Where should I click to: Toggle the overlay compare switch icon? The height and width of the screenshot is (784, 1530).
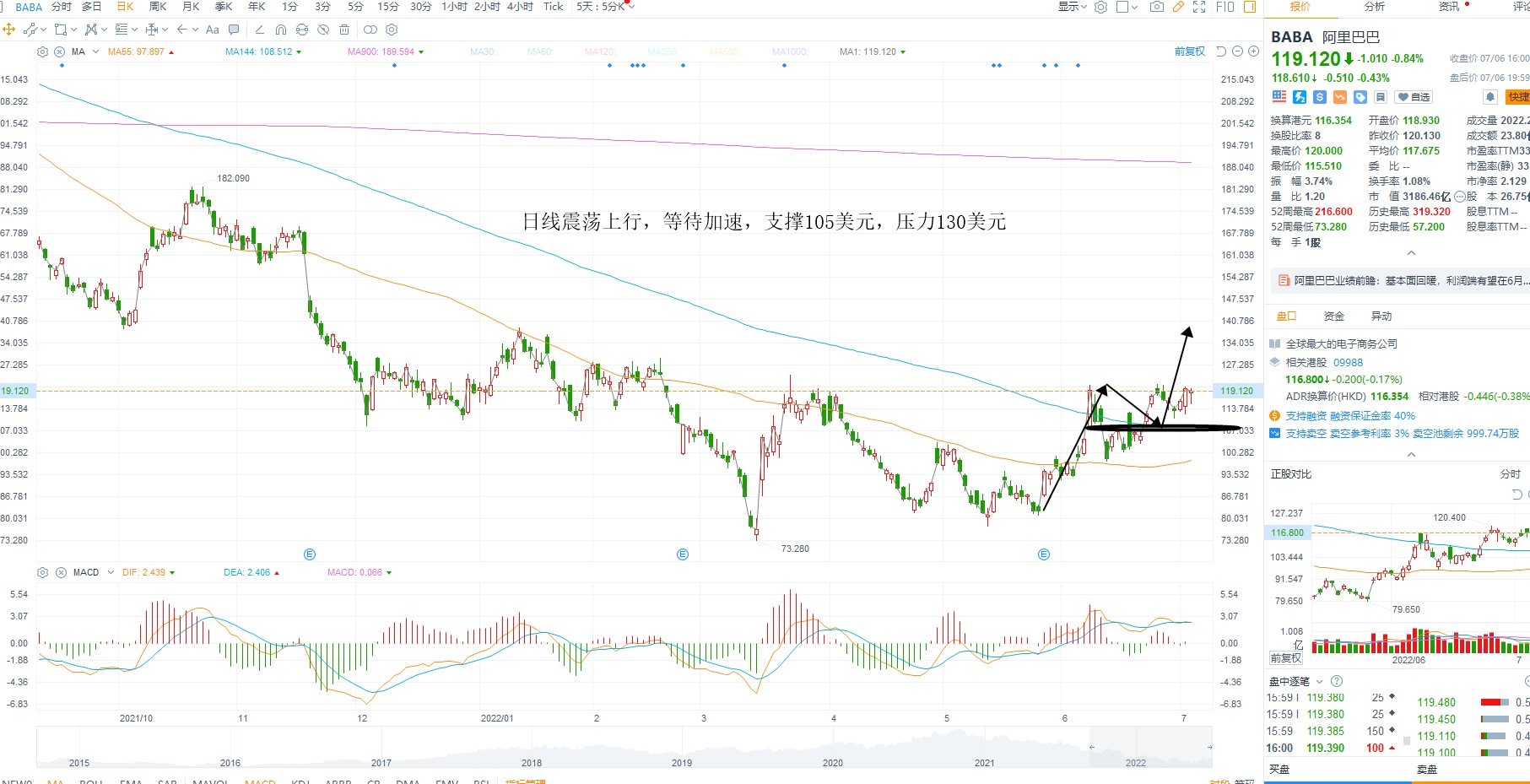(x=370, y=30)
